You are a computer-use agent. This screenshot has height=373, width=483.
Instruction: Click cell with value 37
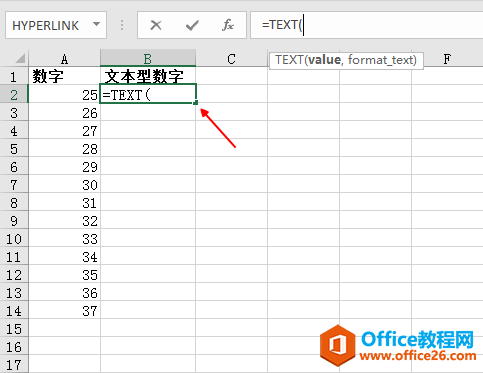point(64,310)
